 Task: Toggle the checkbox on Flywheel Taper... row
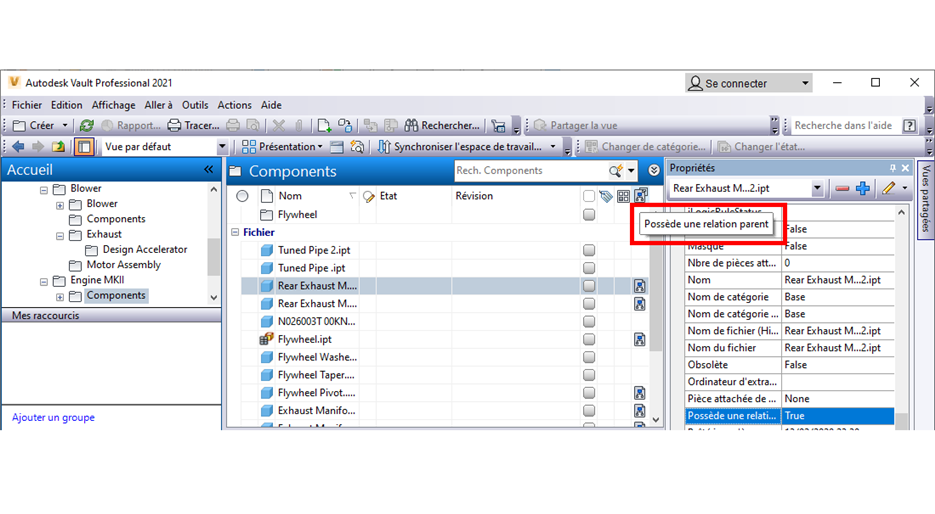pyautogui.click(x=589, y=375)
